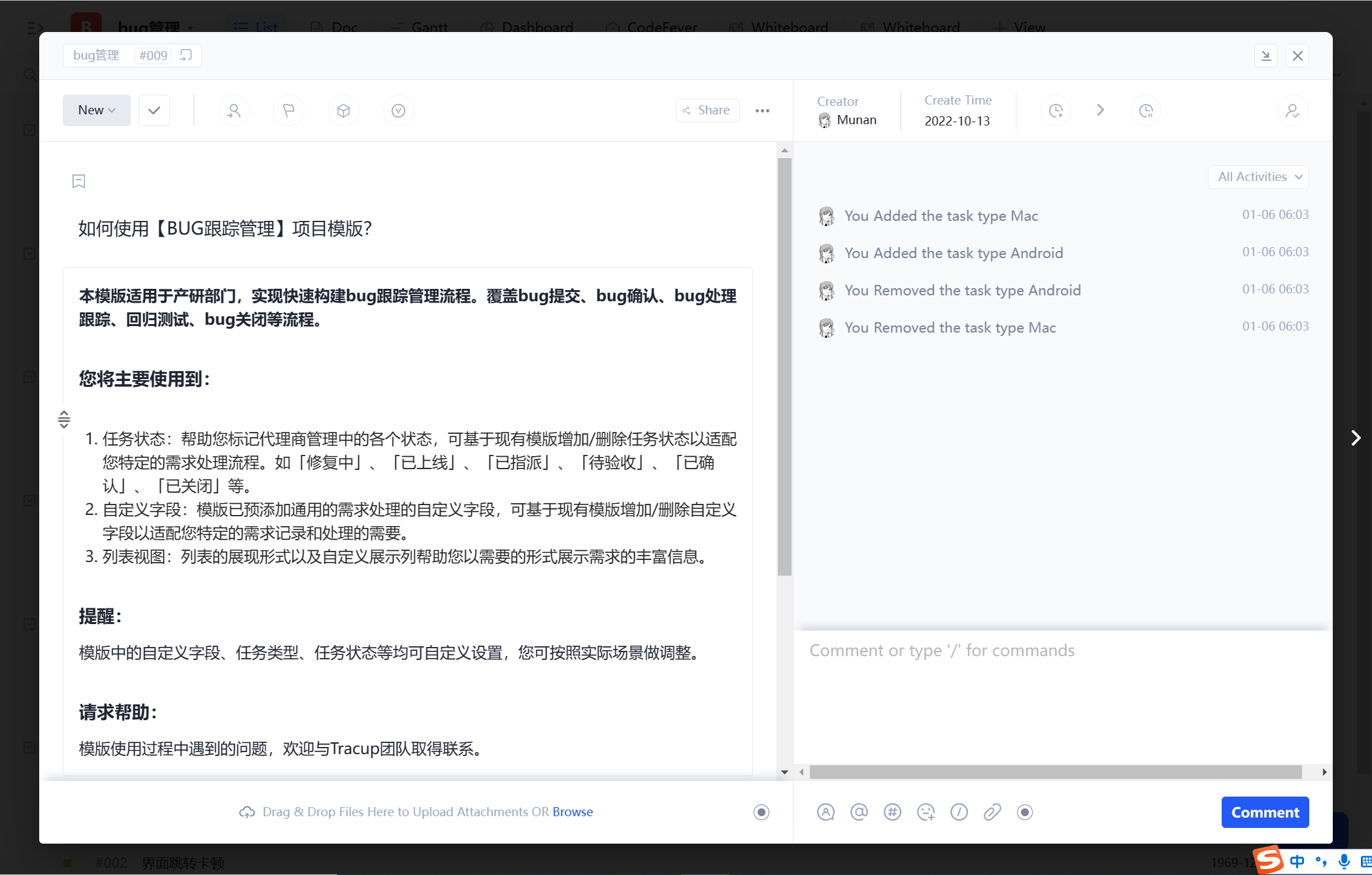The width and height of the screenshot is (1372, 875).
Task: Click the priority flag icon
Action: (x=288, y=110)
